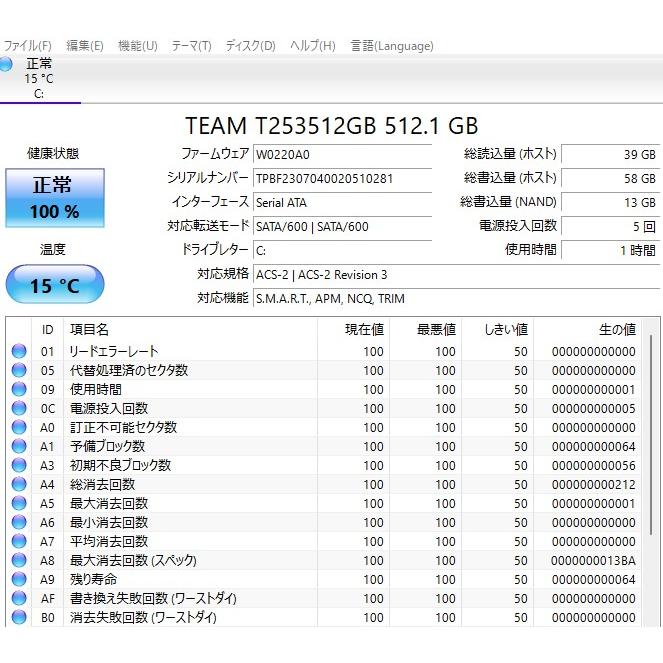Select the 残り寿命 attribute name
This screenshot has height=663, width=663.
tap(93, 580)
